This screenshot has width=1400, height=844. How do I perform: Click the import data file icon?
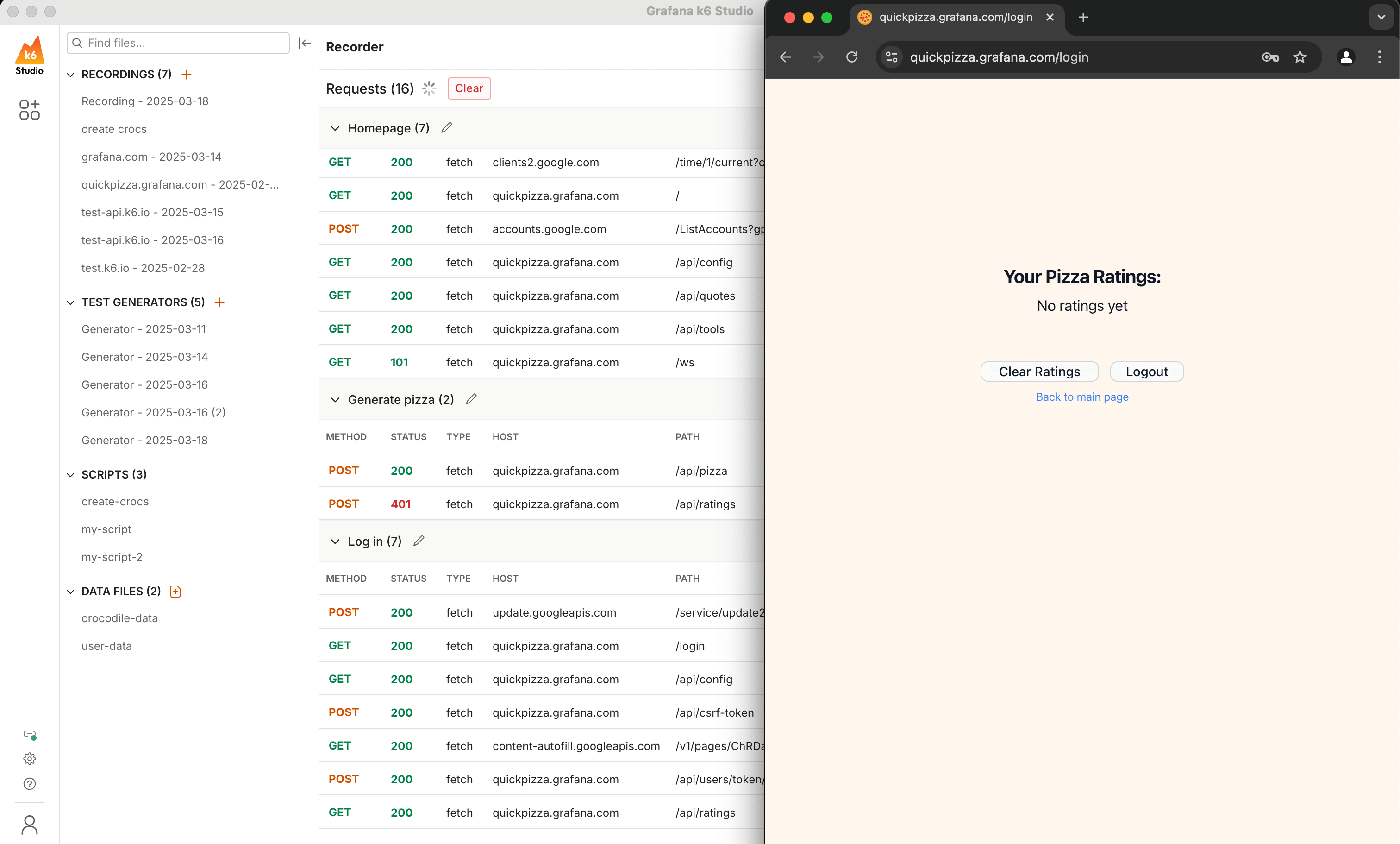pos(175,592)
